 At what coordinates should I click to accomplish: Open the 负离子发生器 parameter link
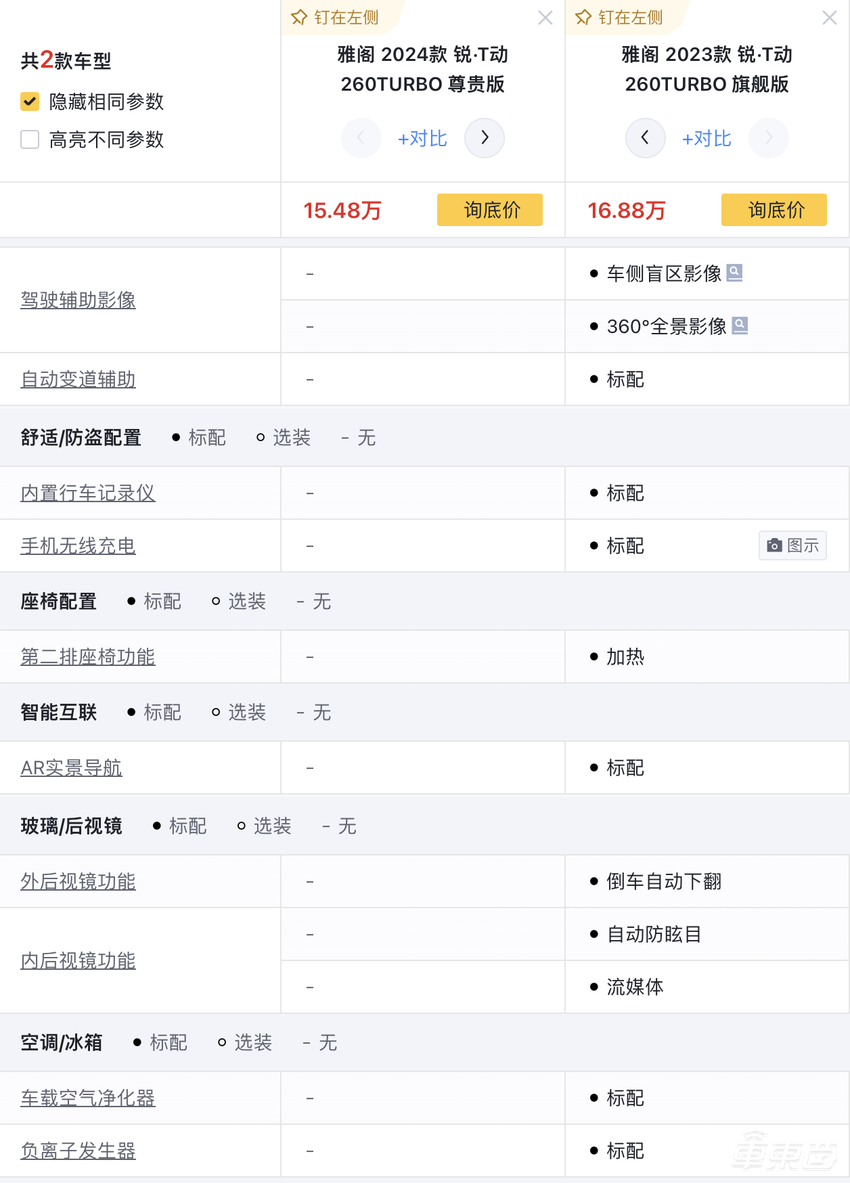coord(77,1150)
